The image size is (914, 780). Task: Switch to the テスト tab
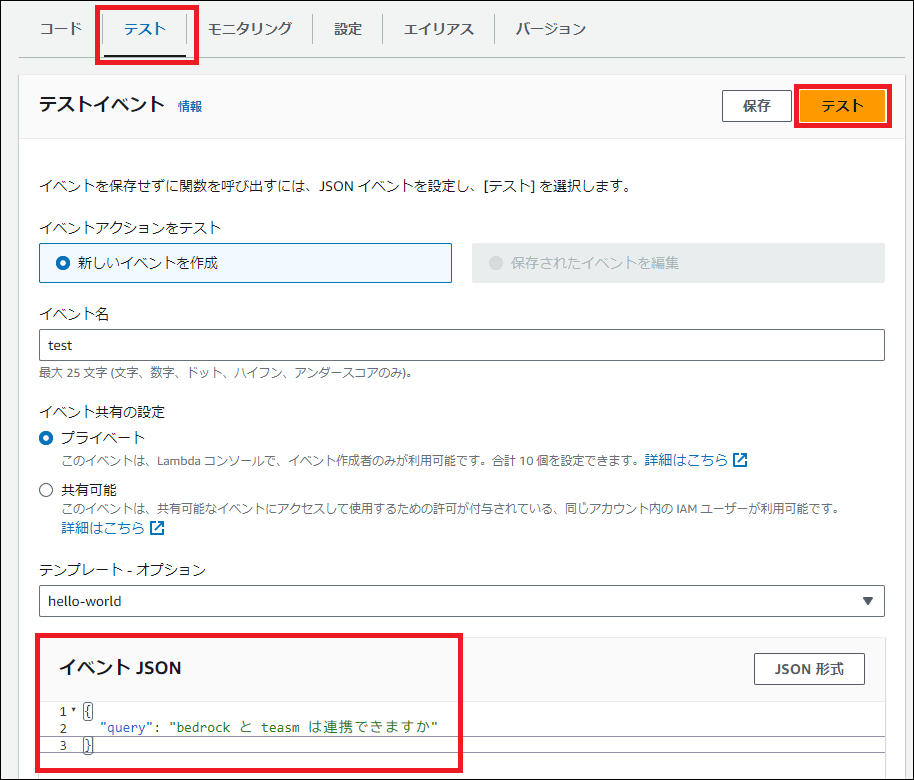pos(145,29)
